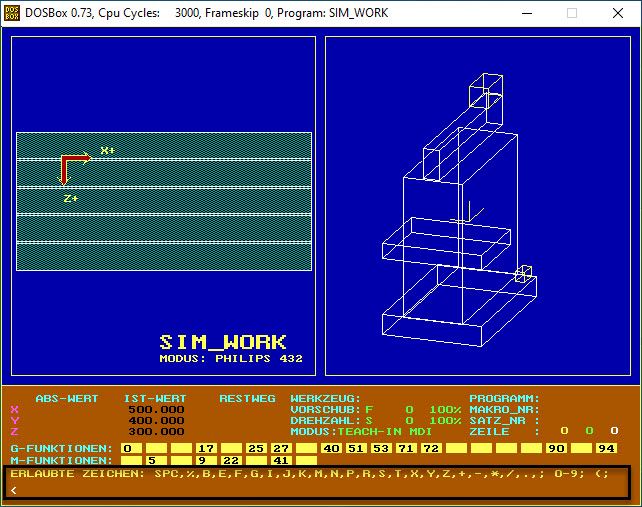Image resolution: width=642 pixels, height=507 pixels.
Task: Select G-function cell 72
Action: (x=431, y=448)
